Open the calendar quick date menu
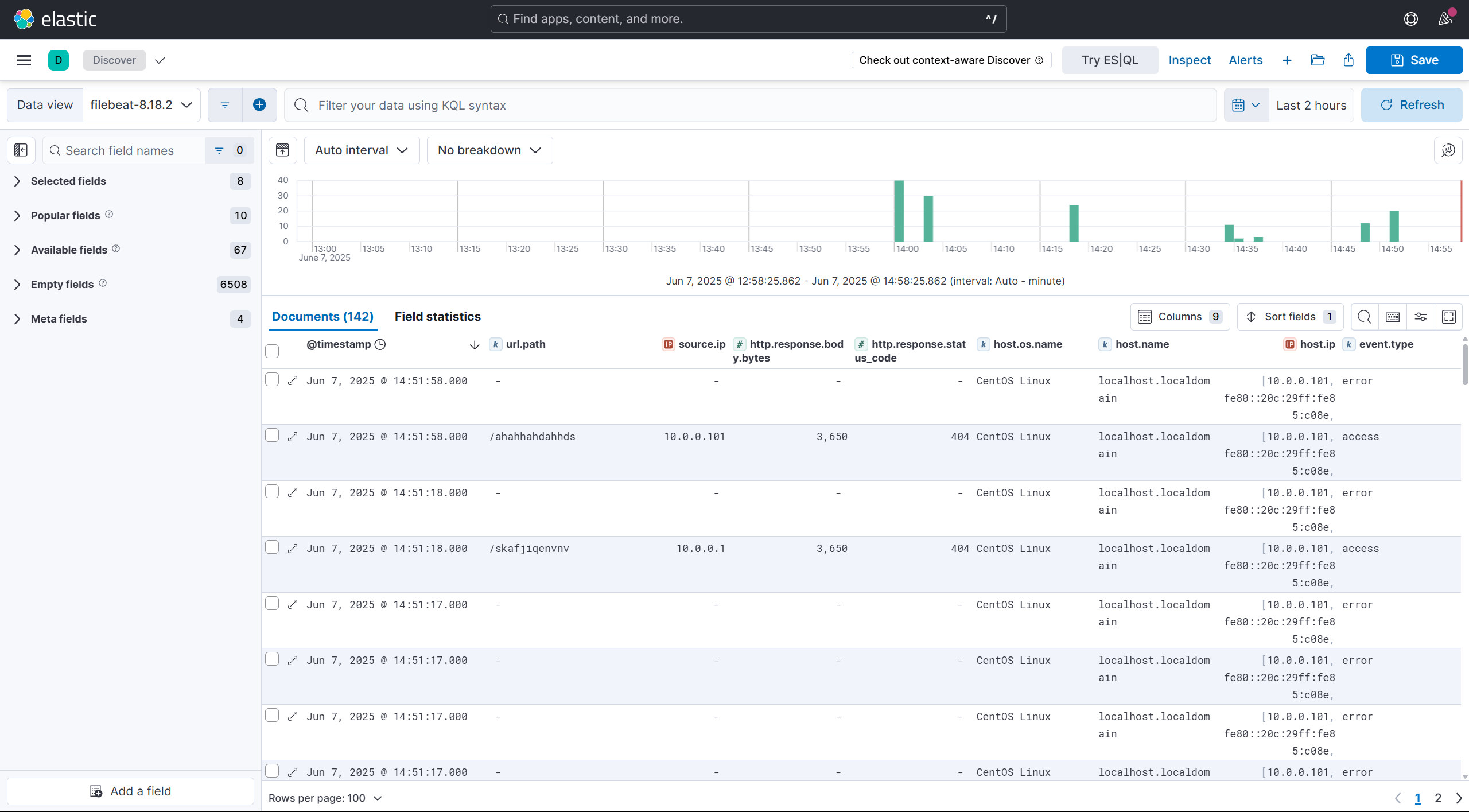 (1246, 105)
